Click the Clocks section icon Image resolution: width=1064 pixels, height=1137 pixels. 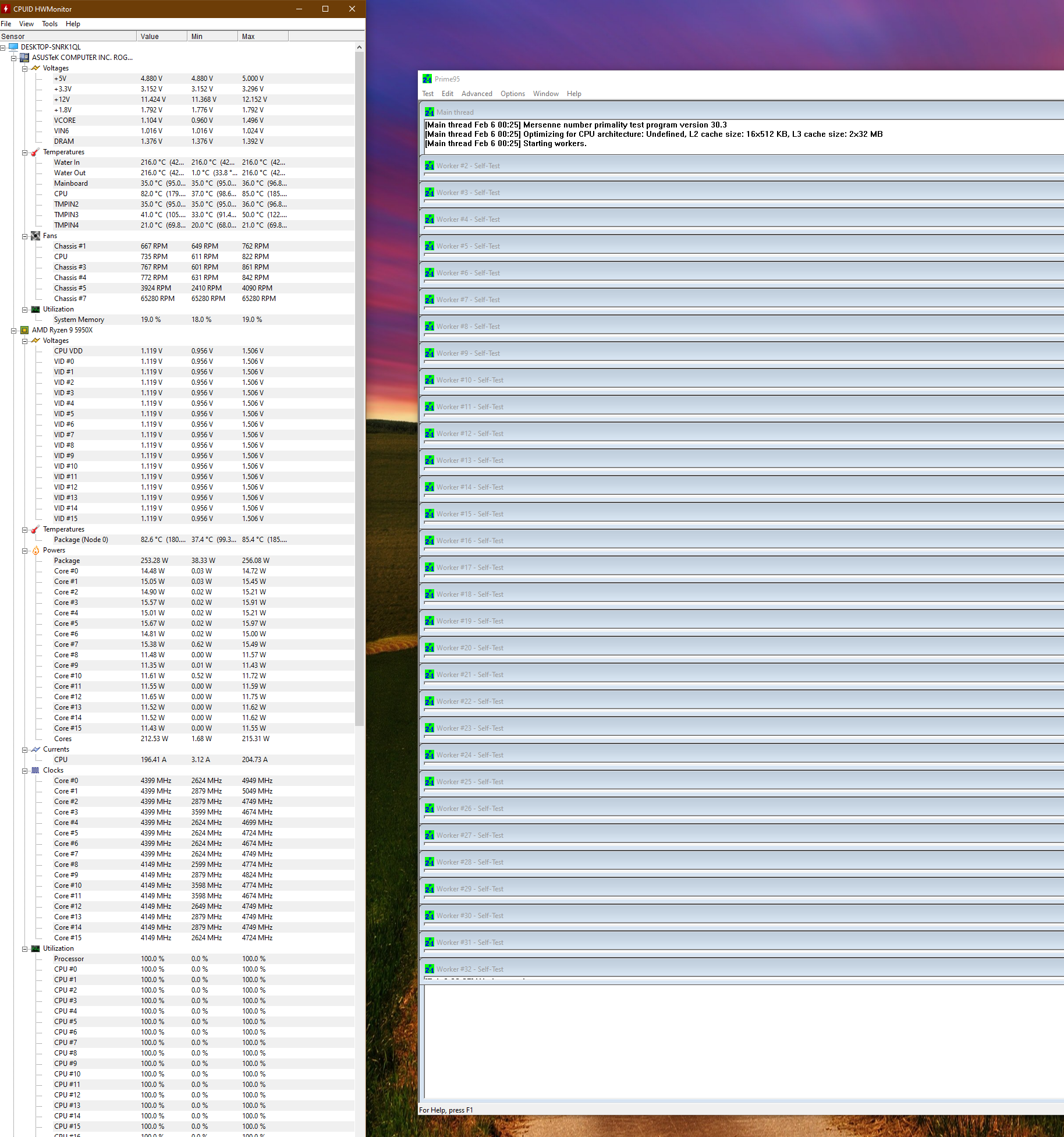(x=36, y=770)
